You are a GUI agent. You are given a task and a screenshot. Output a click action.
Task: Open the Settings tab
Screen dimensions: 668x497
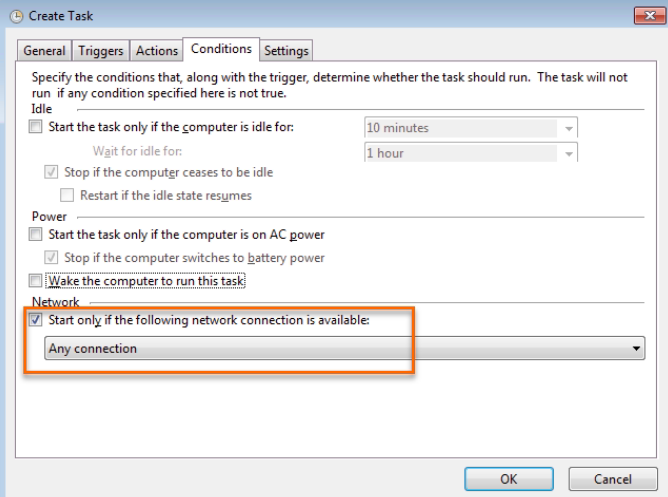(x=286, y=51)
